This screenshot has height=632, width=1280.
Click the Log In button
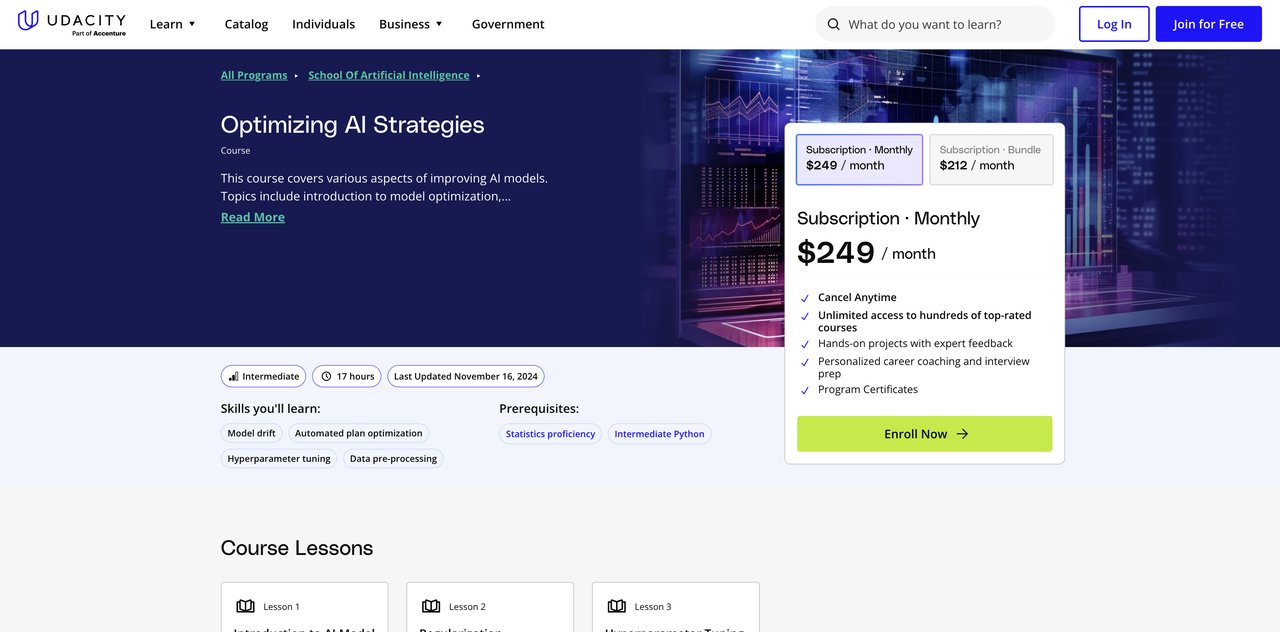[x=1114, y=24]
